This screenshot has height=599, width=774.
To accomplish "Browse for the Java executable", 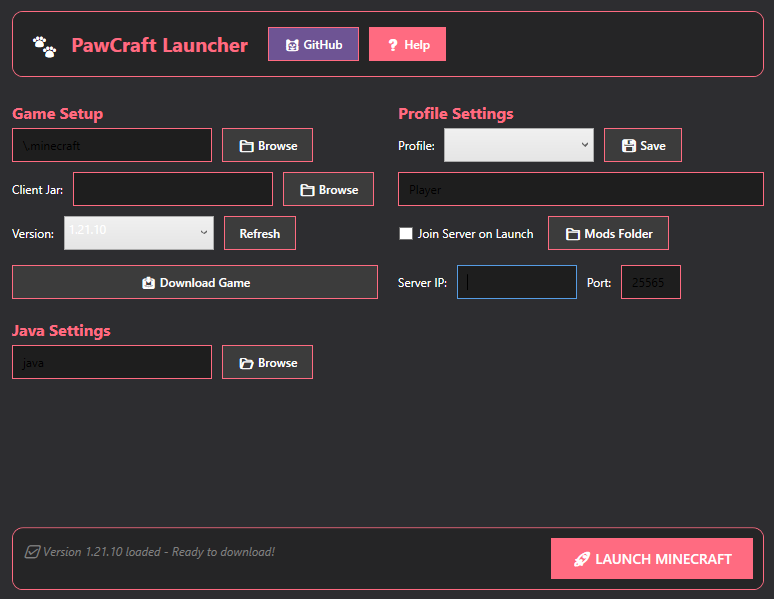I will pyautogui.click(x=268, y=362).
